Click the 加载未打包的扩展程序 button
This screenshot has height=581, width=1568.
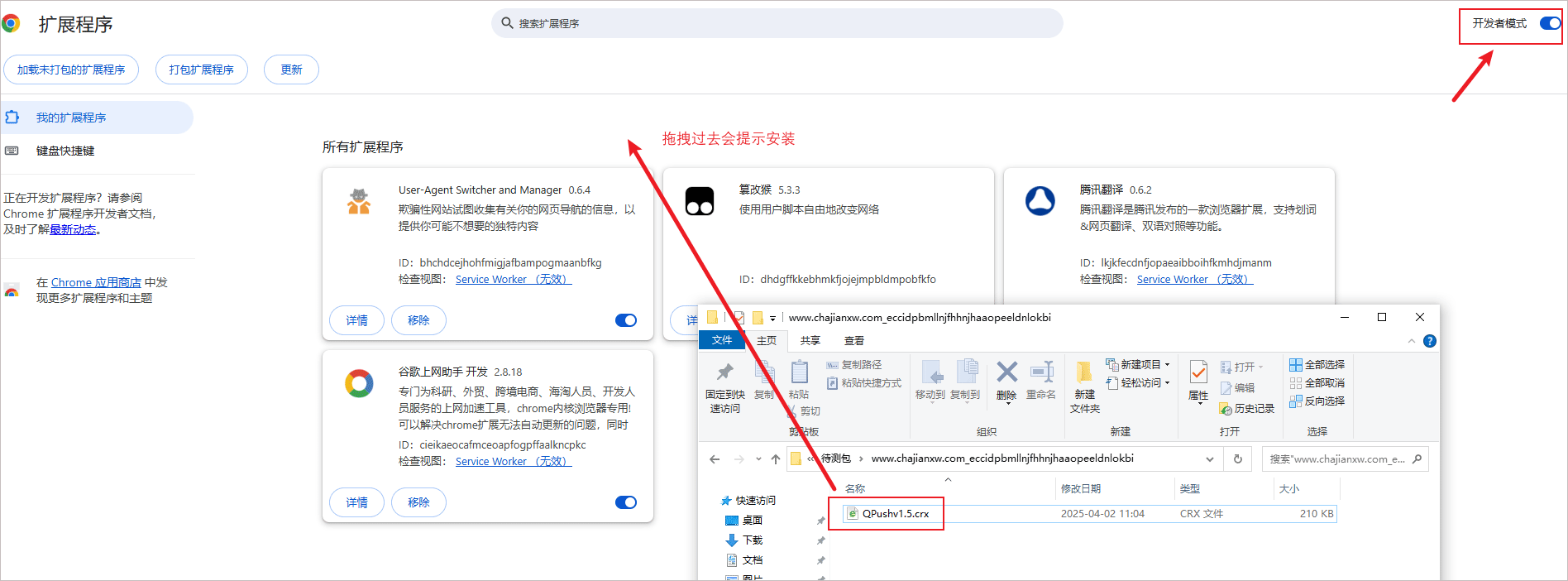point(71,70)
